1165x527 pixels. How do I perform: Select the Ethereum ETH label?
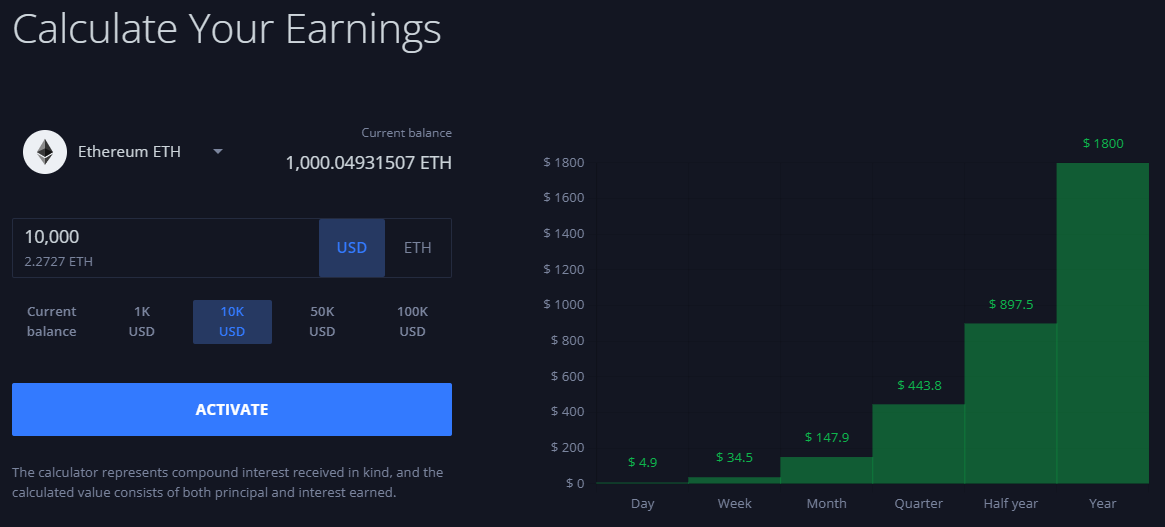click(x=129, y=152)
